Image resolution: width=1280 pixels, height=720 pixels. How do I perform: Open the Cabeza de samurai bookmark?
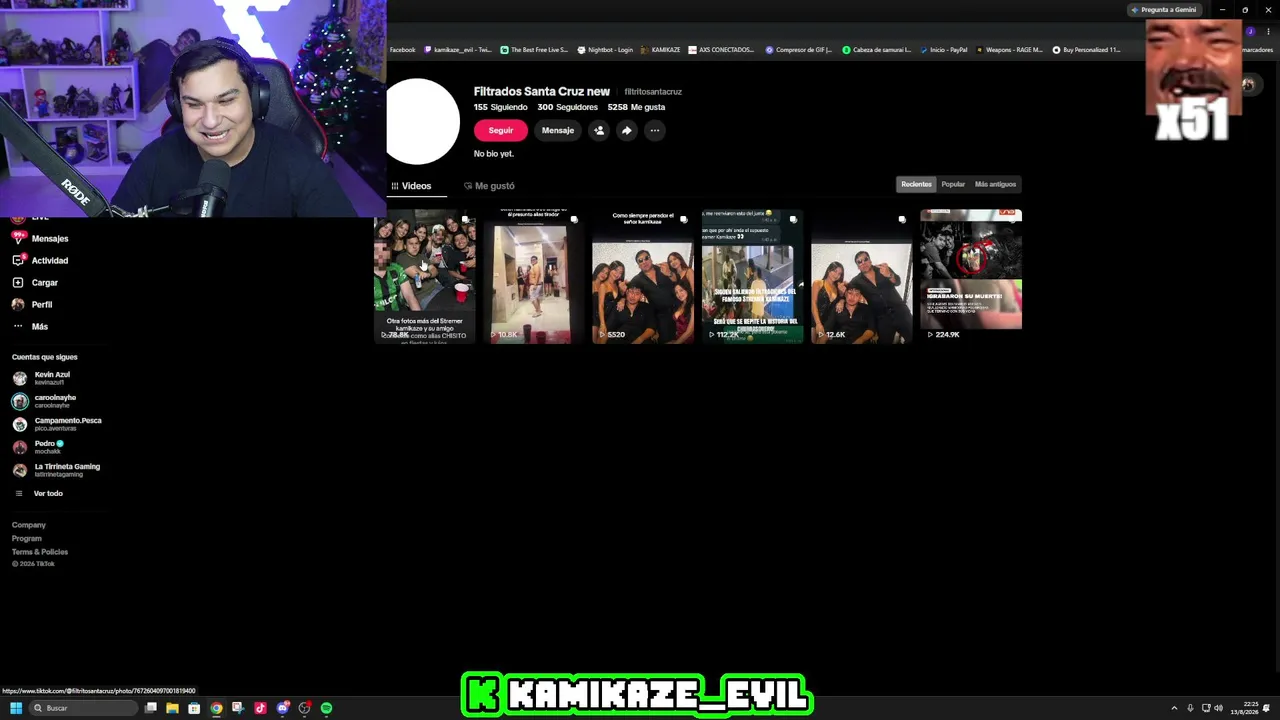pyautogui.click(x=877, y=50)
